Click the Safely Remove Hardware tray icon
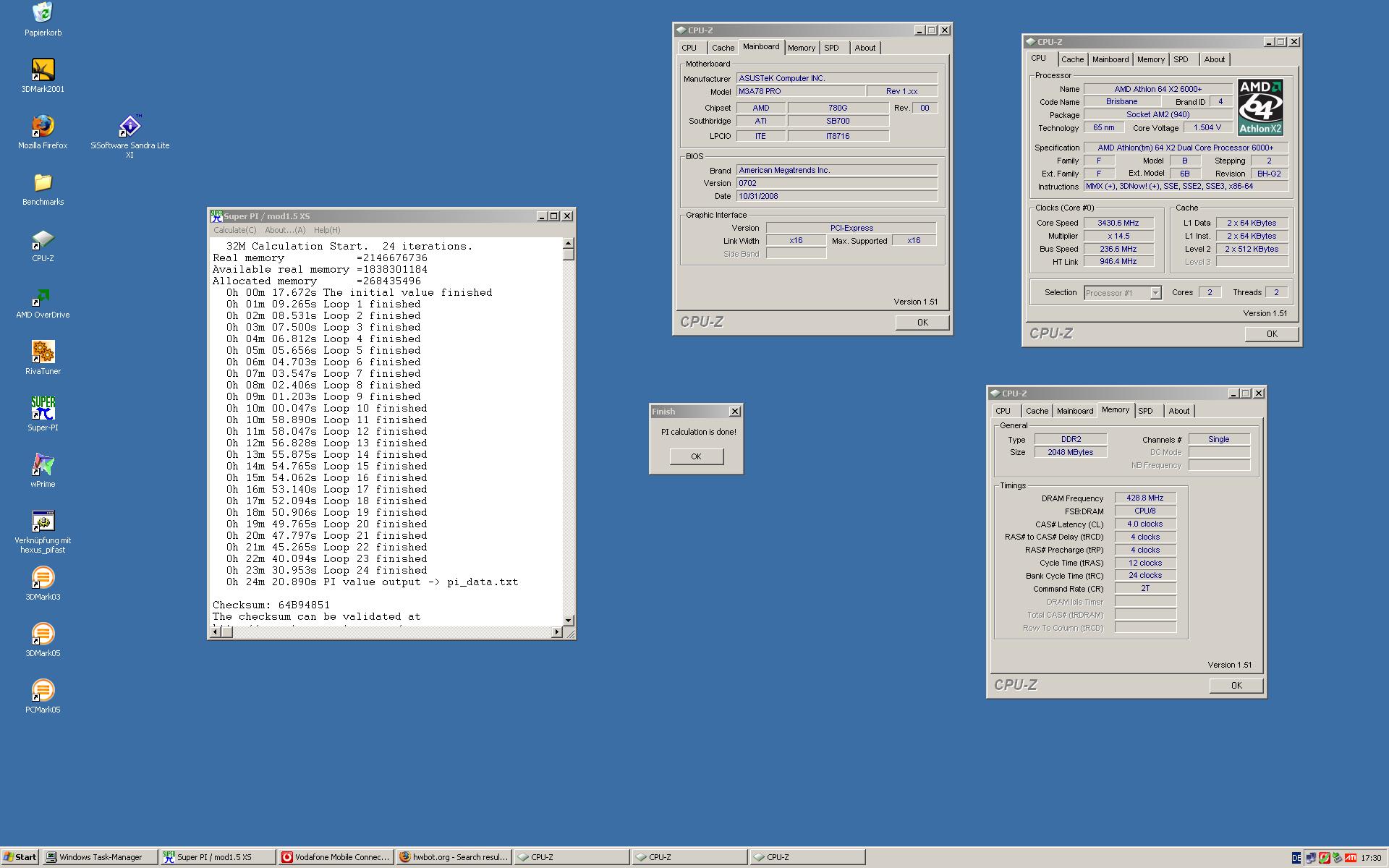 [1337, 858]
